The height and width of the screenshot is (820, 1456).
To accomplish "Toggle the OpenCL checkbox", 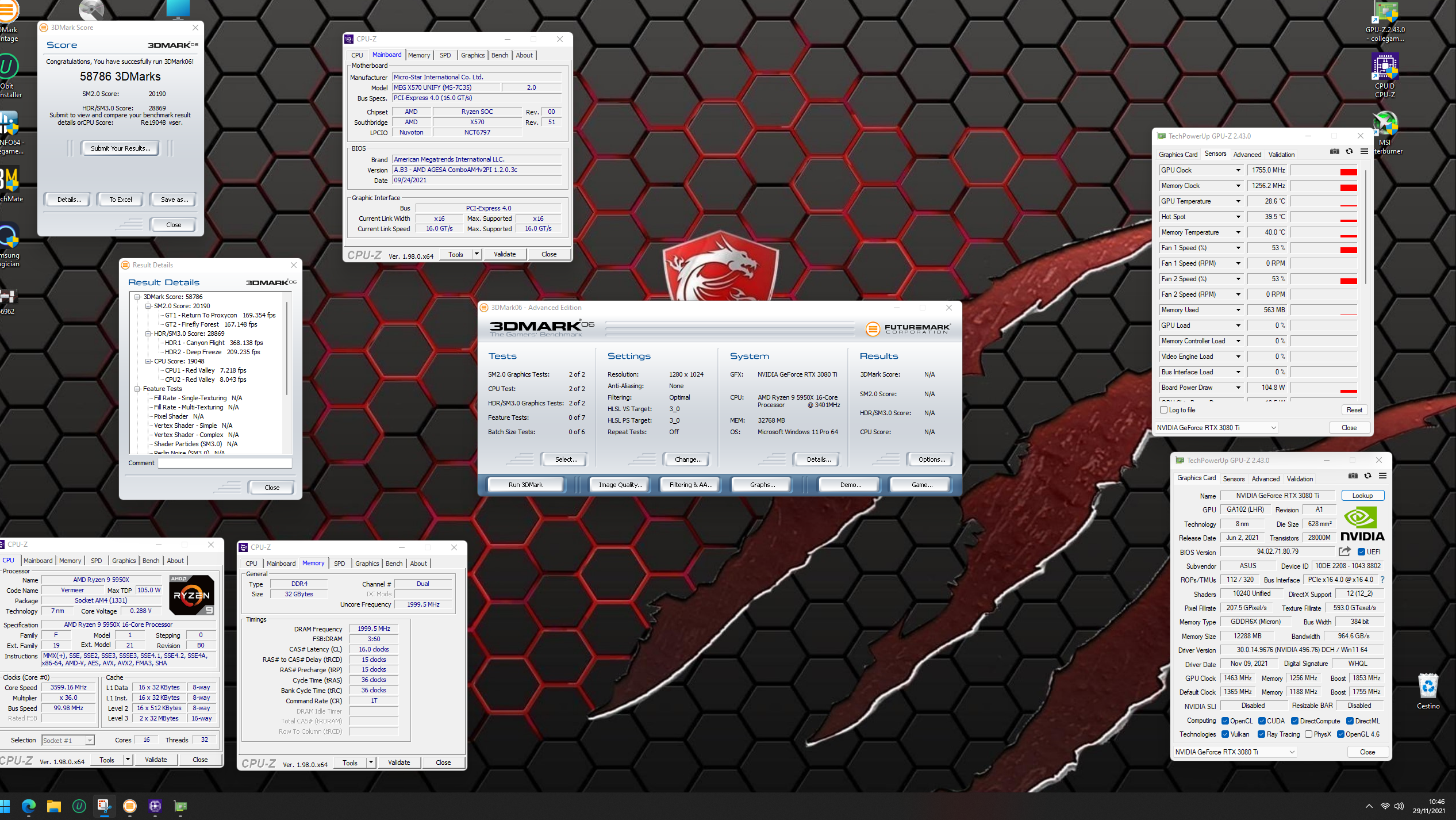I will coord(1225,721).
